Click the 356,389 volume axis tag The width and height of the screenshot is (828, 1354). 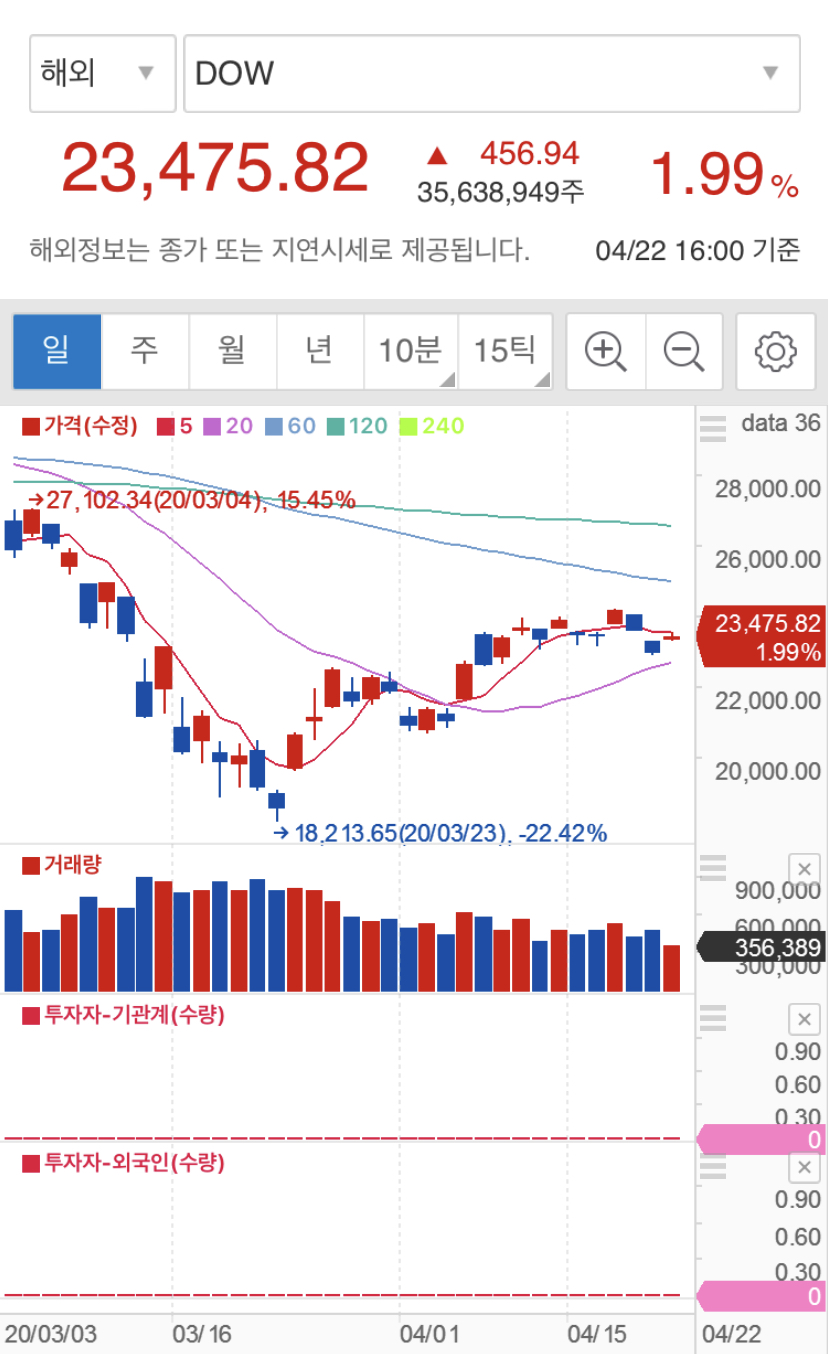point(760,947)
